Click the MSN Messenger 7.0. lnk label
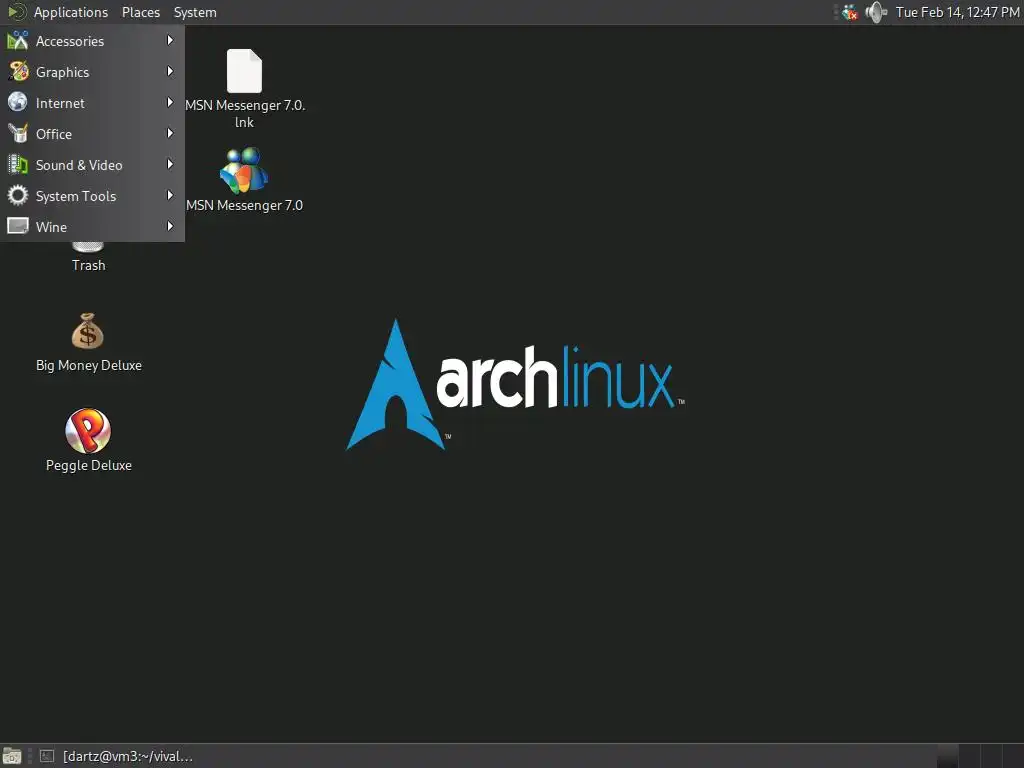 click(245, 114)
